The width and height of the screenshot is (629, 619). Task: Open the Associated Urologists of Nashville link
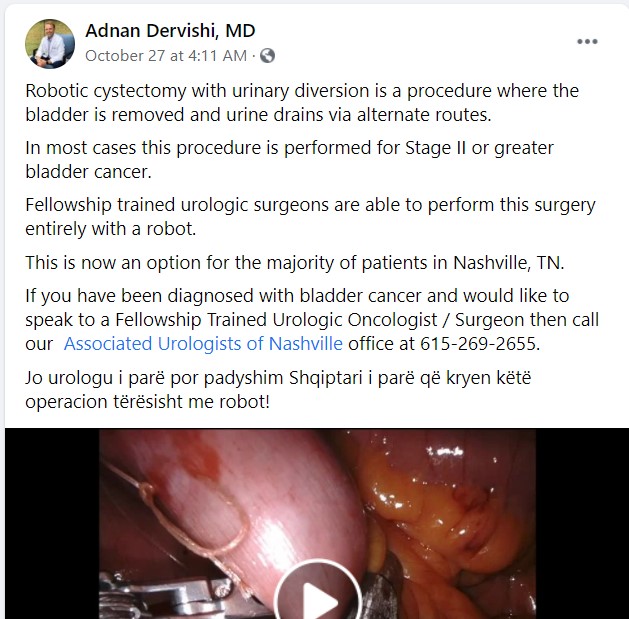203,343
